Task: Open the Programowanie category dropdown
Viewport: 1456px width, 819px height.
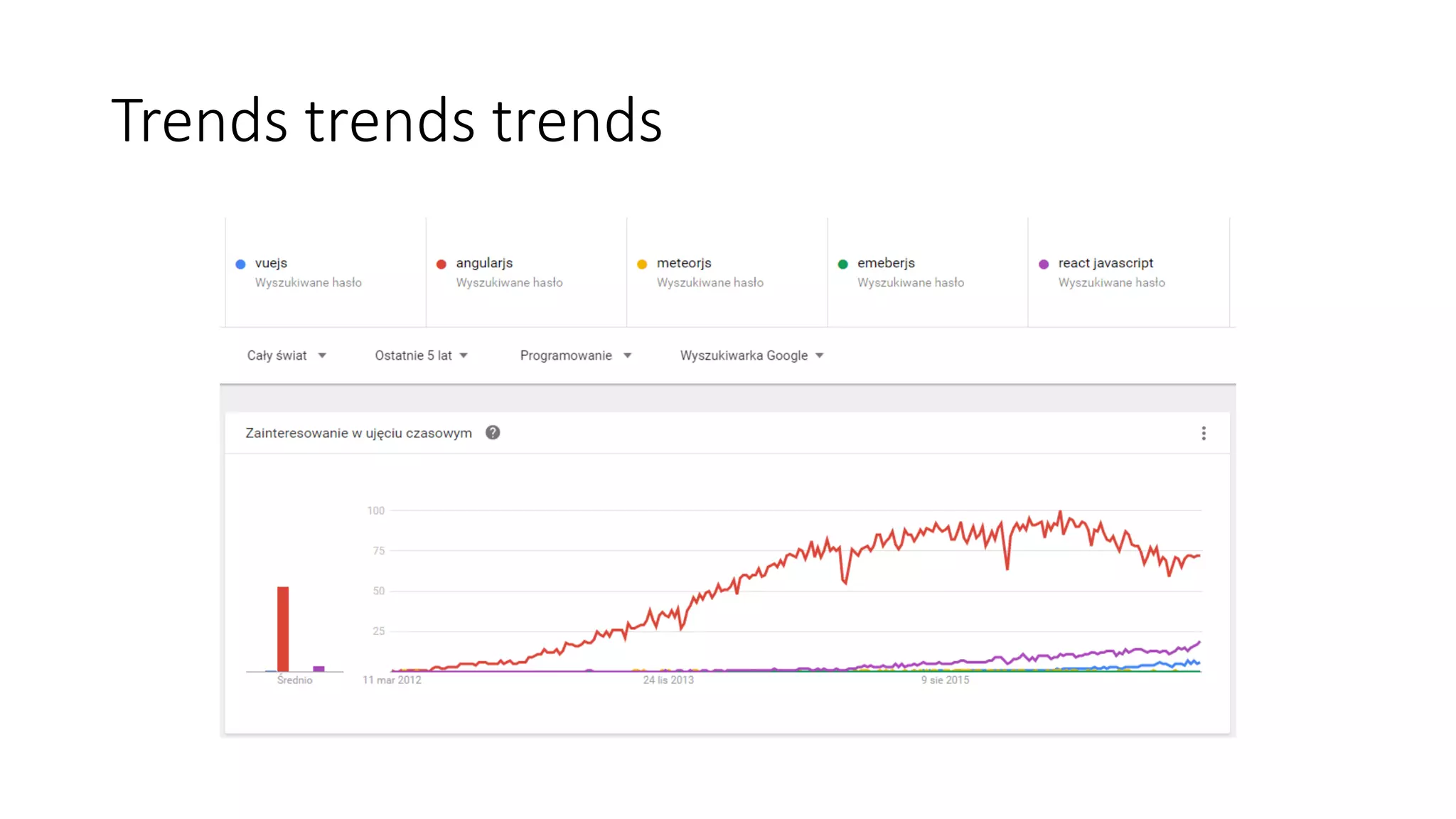Action: pos(576,355)
